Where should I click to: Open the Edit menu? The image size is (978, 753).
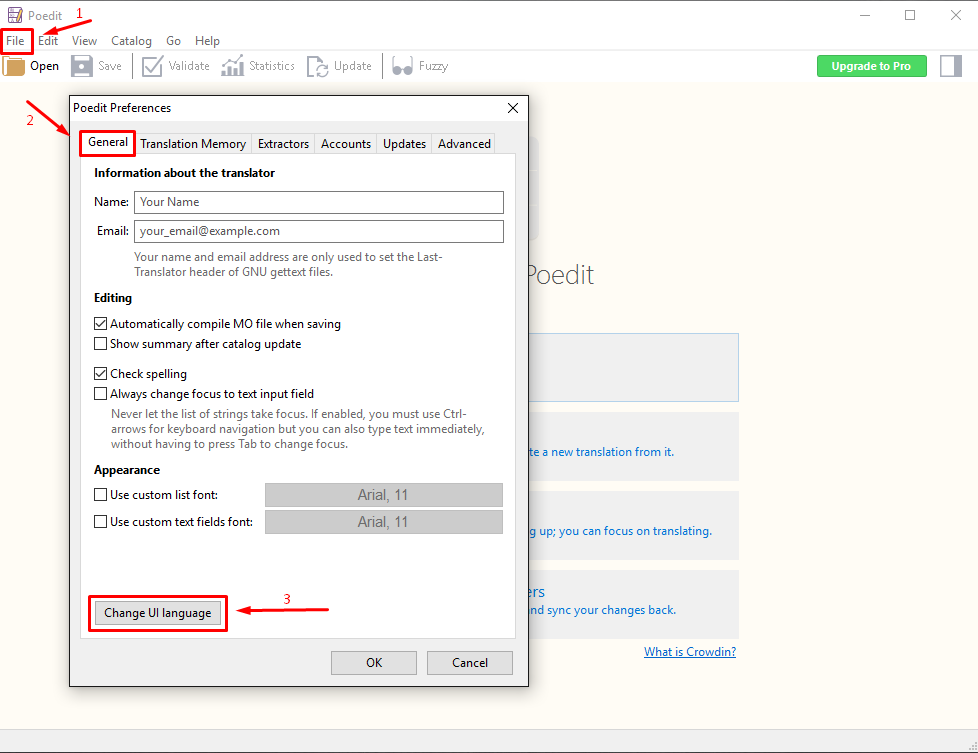coord(48,41)
